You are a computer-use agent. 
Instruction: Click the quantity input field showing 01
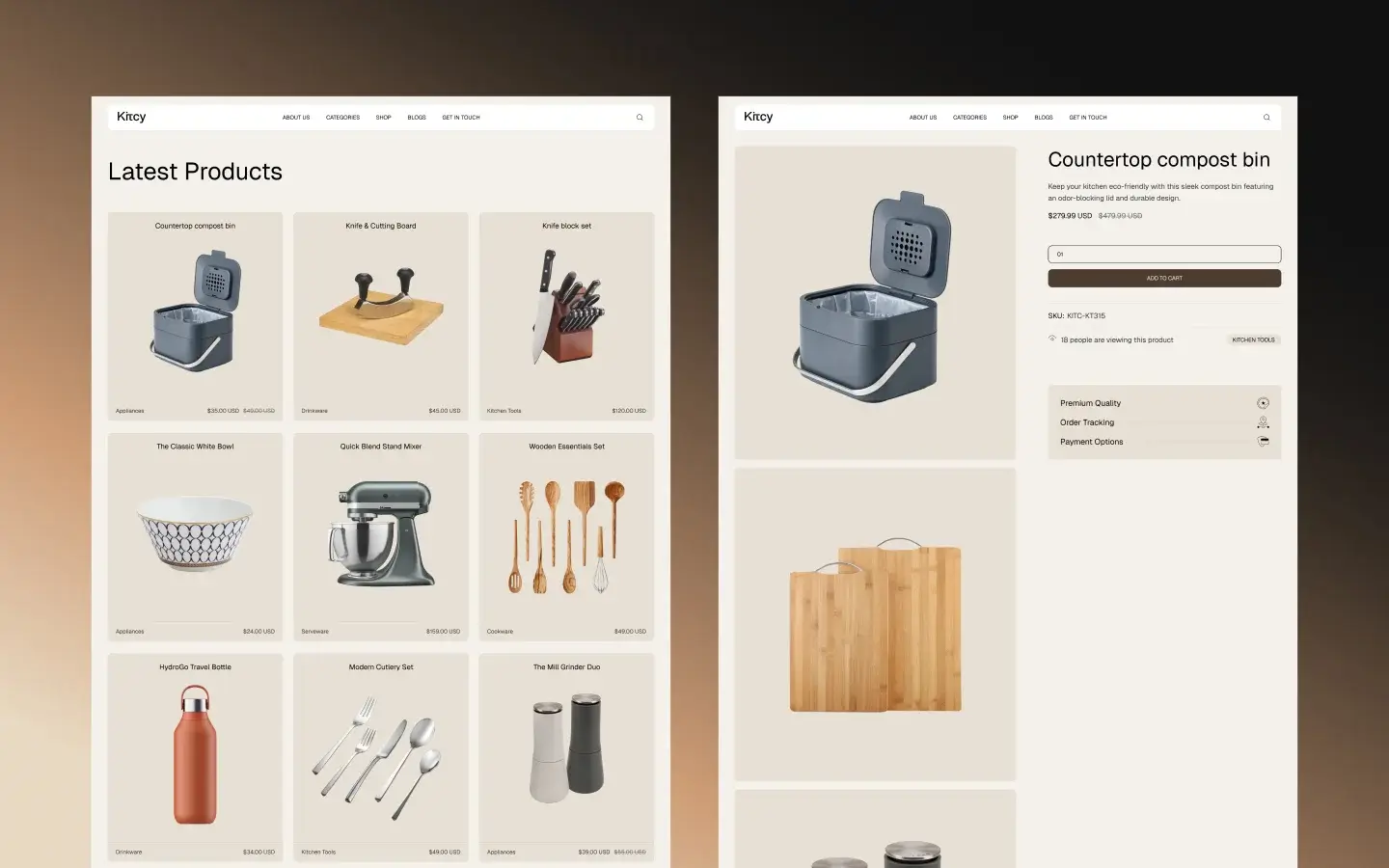[1164, 255]
